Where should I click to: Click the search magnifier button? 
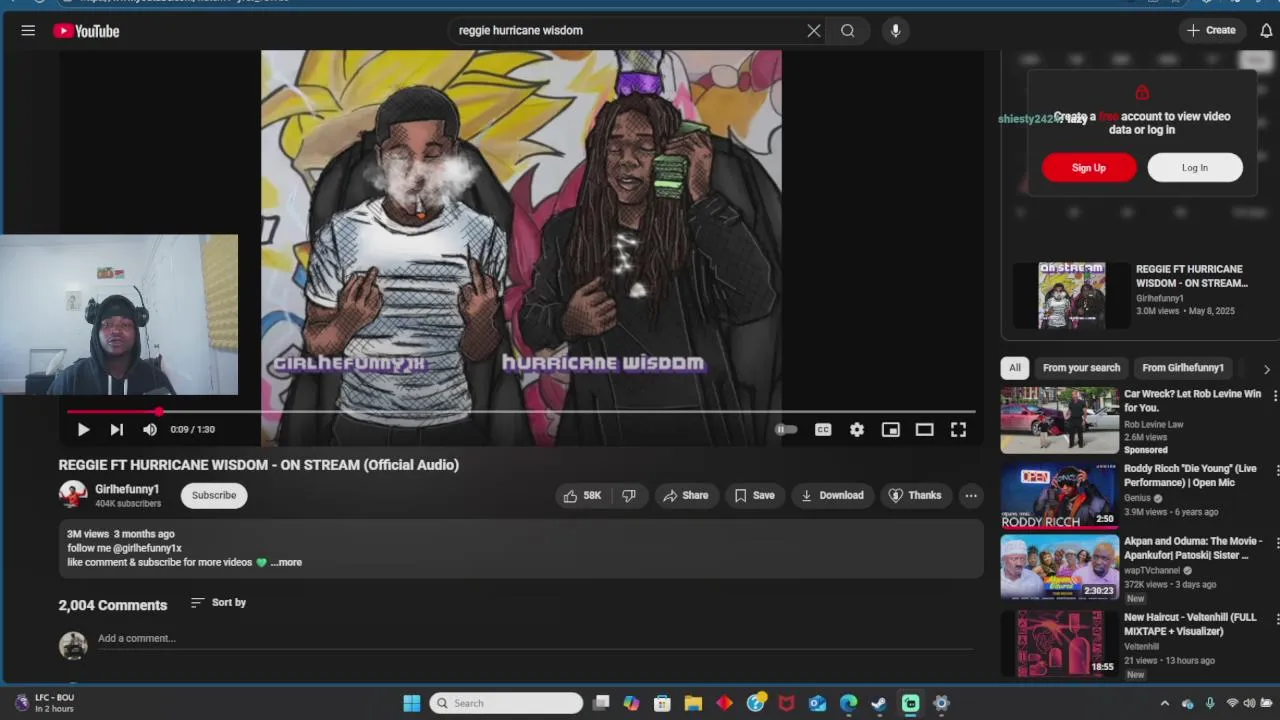pyautogui.click(x=848, y=31)
